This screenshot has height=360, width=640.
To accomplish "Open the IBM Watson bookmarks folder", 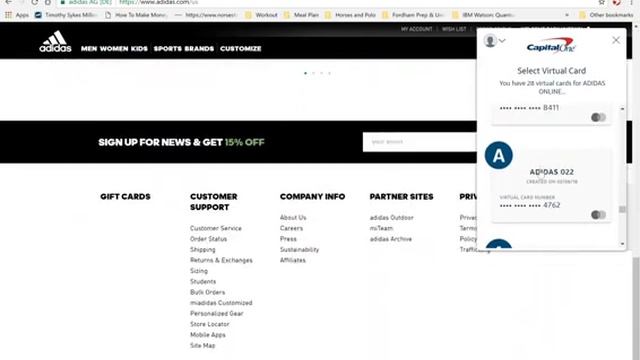I will point(484,15).
